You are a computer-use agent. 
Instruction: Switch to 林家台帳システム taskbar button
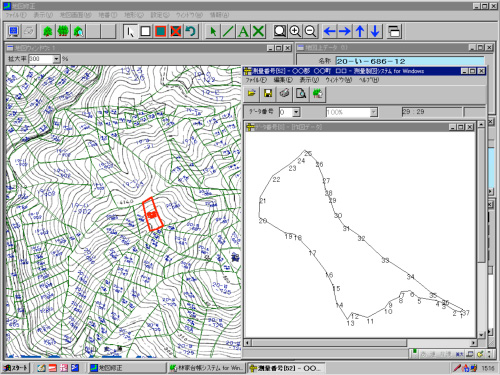click(x=206, y=368)
